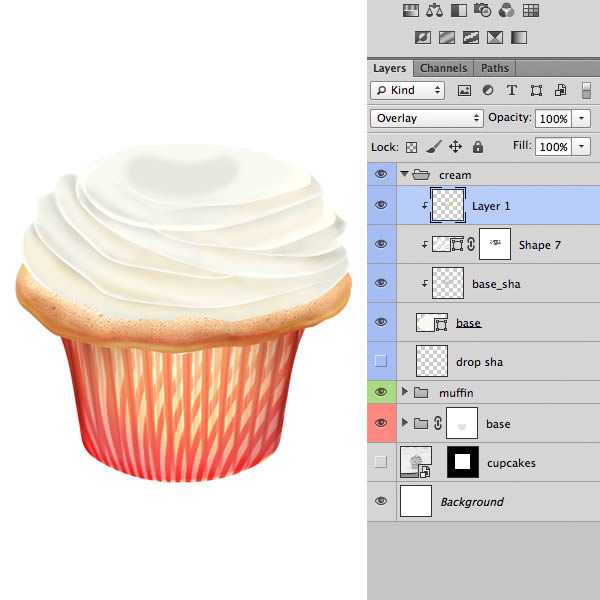This screenshot has width=600, height=600.
Task: Lock transparent pixels icon
Action: pyautogui.click(x=411, y=147)
